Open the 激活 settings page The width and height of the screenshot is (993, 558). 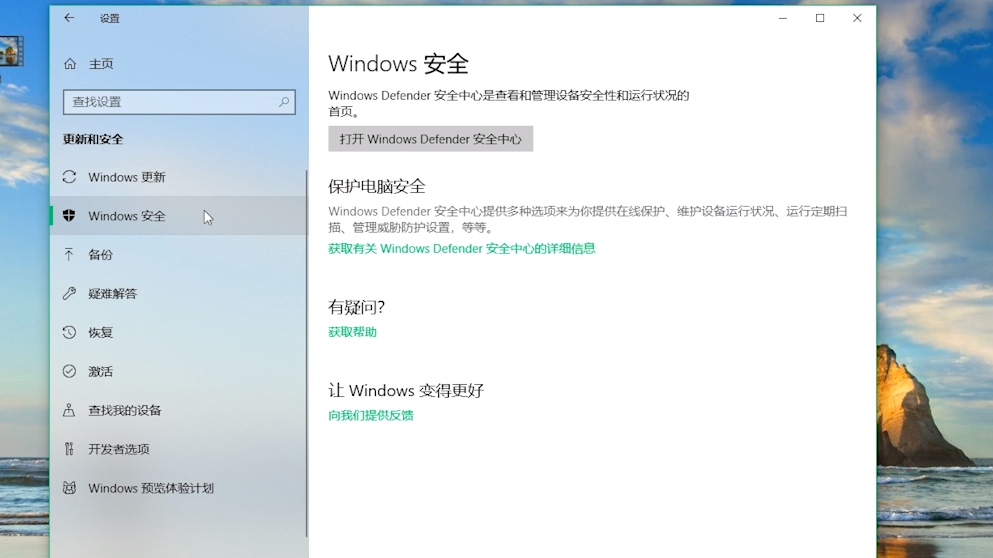[179, 371]
